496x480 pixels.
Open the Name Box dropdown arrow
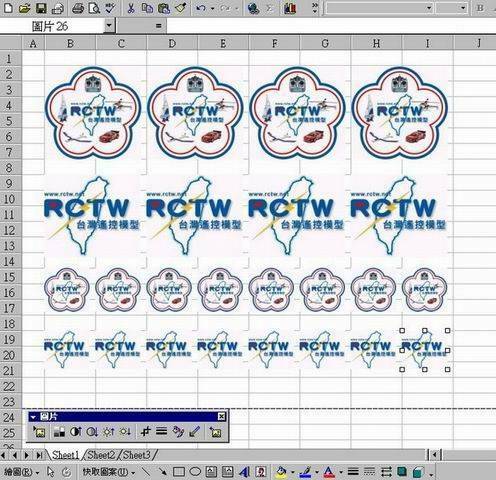(109, 25)
